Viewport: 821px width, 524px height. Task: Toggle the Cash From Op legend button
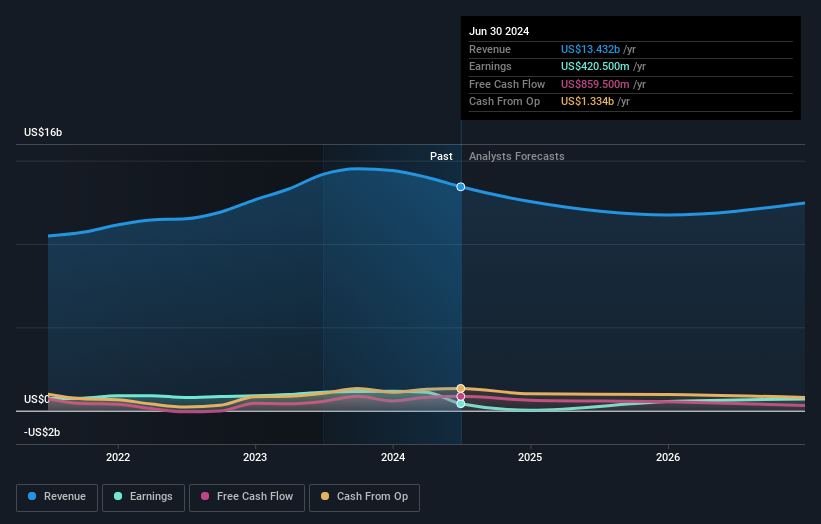[364, 497]
